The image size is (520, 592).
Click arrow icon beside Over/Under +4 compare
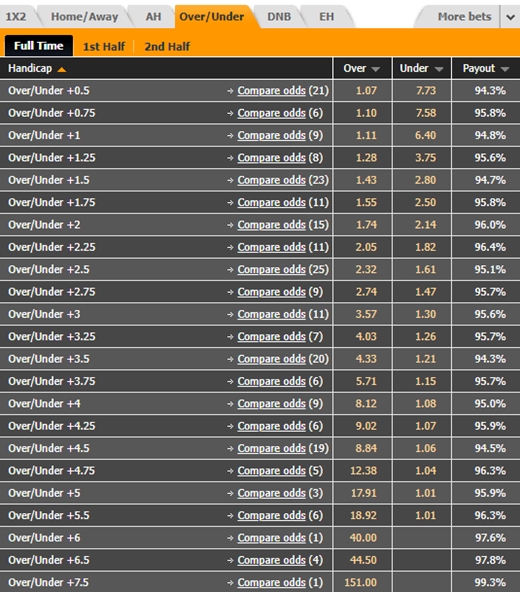pos(230,404)
